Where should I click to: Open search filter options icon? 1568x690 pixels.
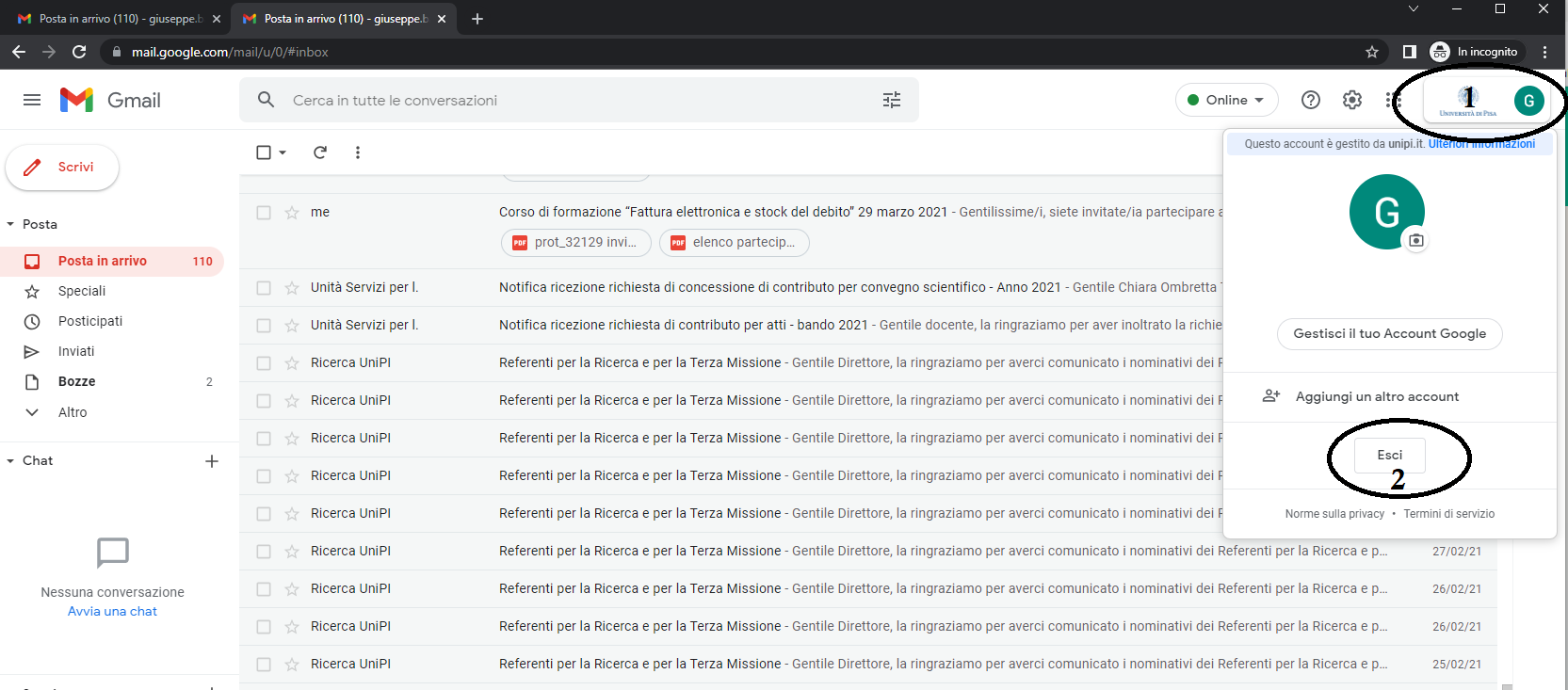click(x=891, y=100)
